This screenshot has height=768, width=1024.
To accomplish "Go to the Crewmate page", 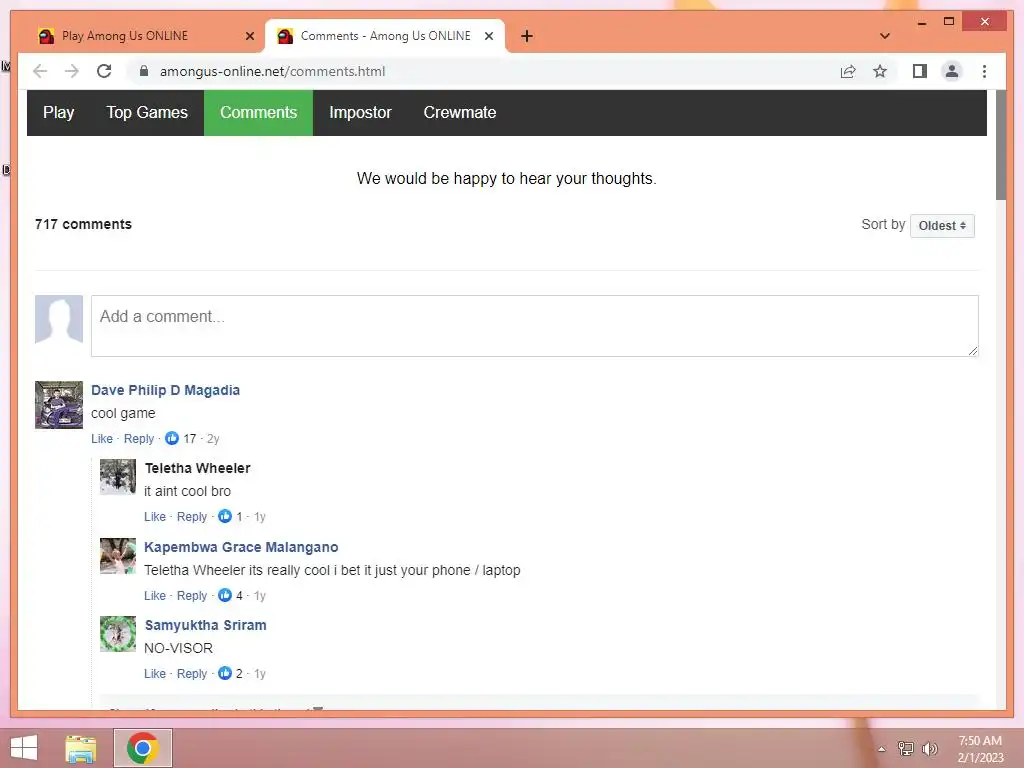I will pos(460,113).
